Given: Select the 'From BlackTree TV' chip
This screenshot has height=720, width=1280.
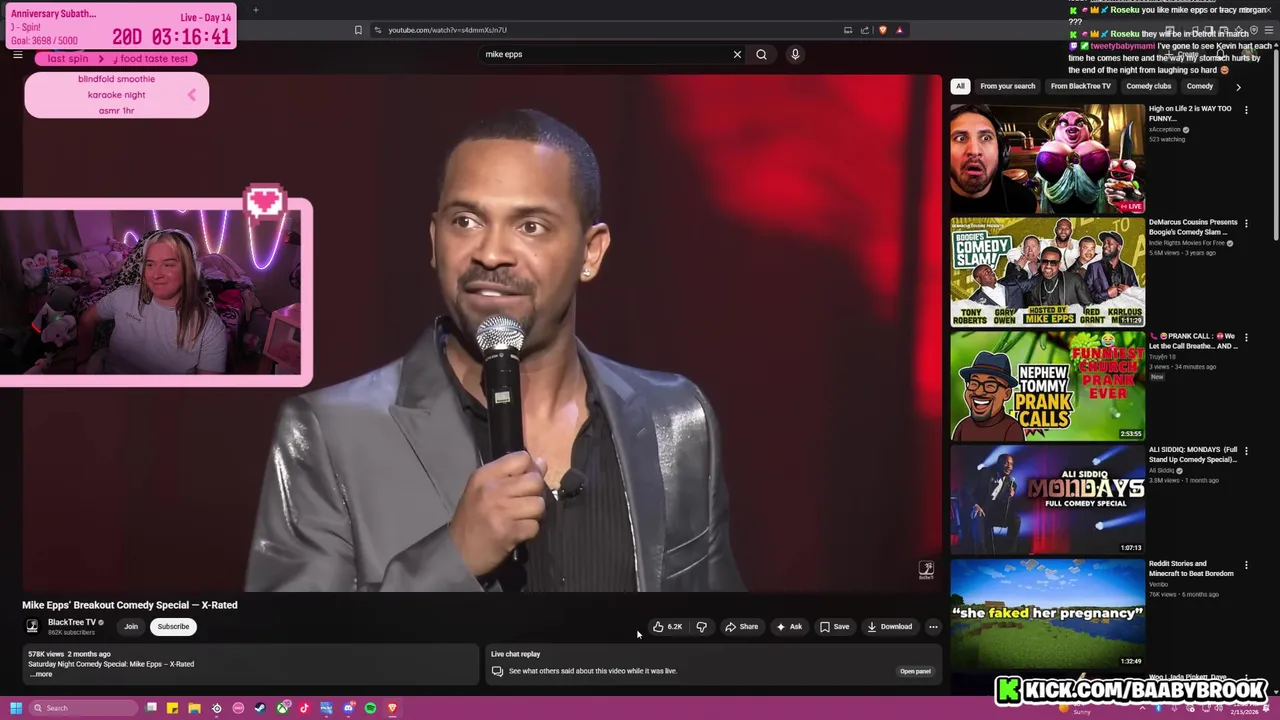Looking at the screenshot, I should [x=1080, y=86].
